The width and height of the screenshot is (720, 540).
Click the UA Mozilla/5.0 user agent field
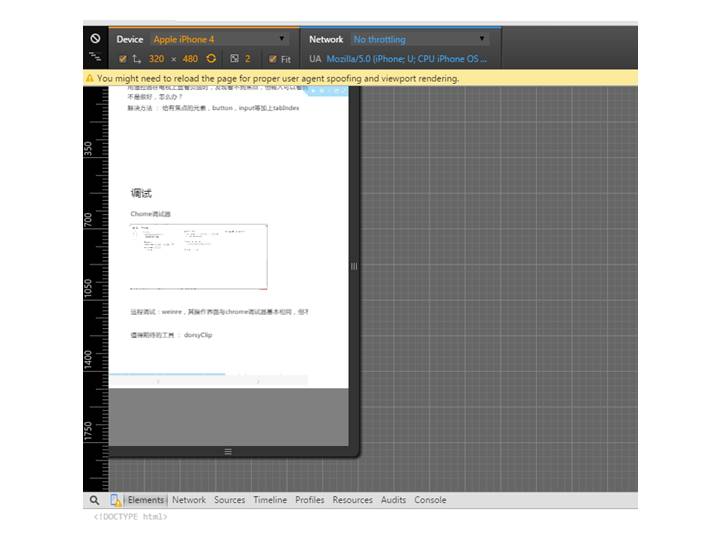(406, 59)
